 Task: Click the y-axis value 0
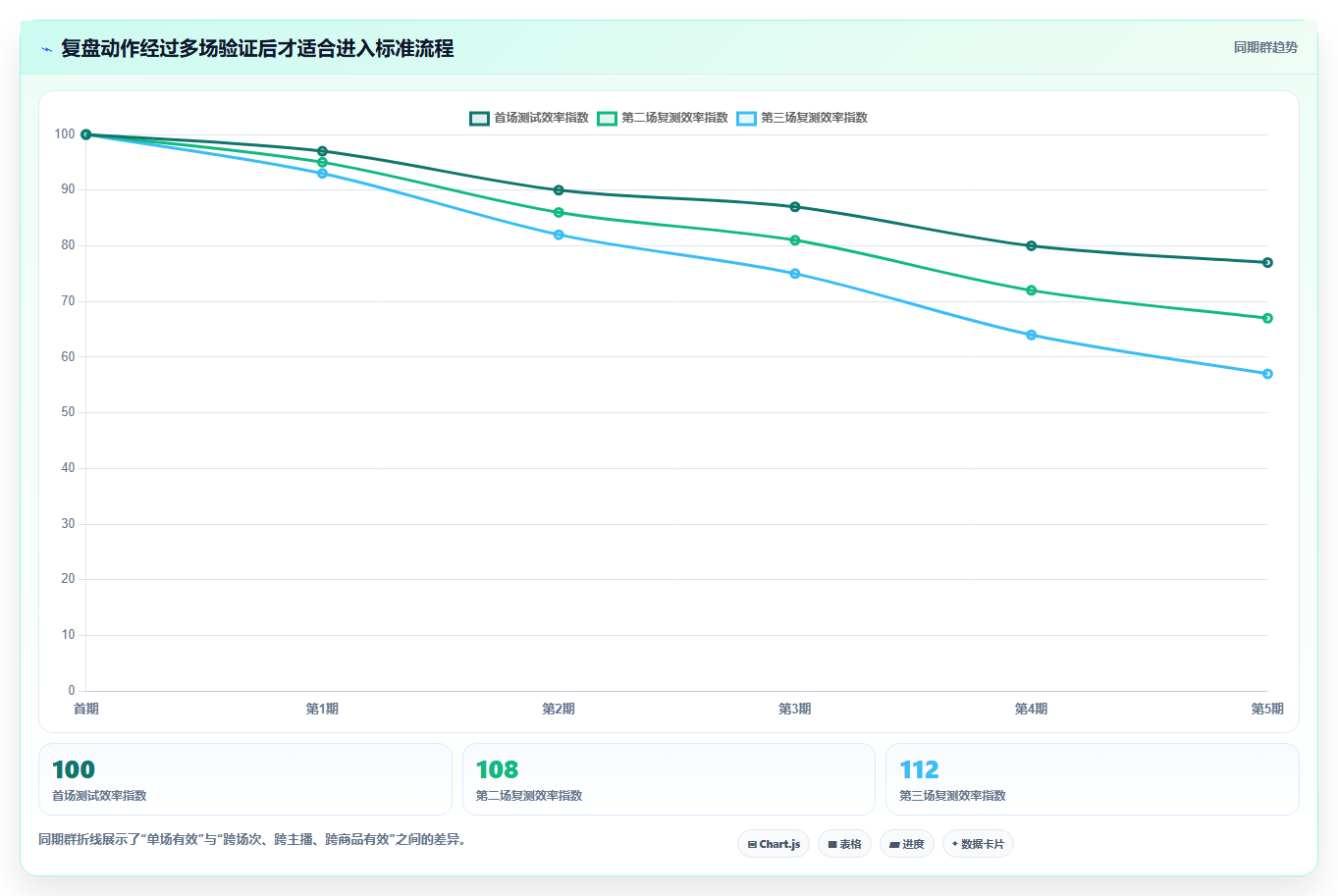72,691
